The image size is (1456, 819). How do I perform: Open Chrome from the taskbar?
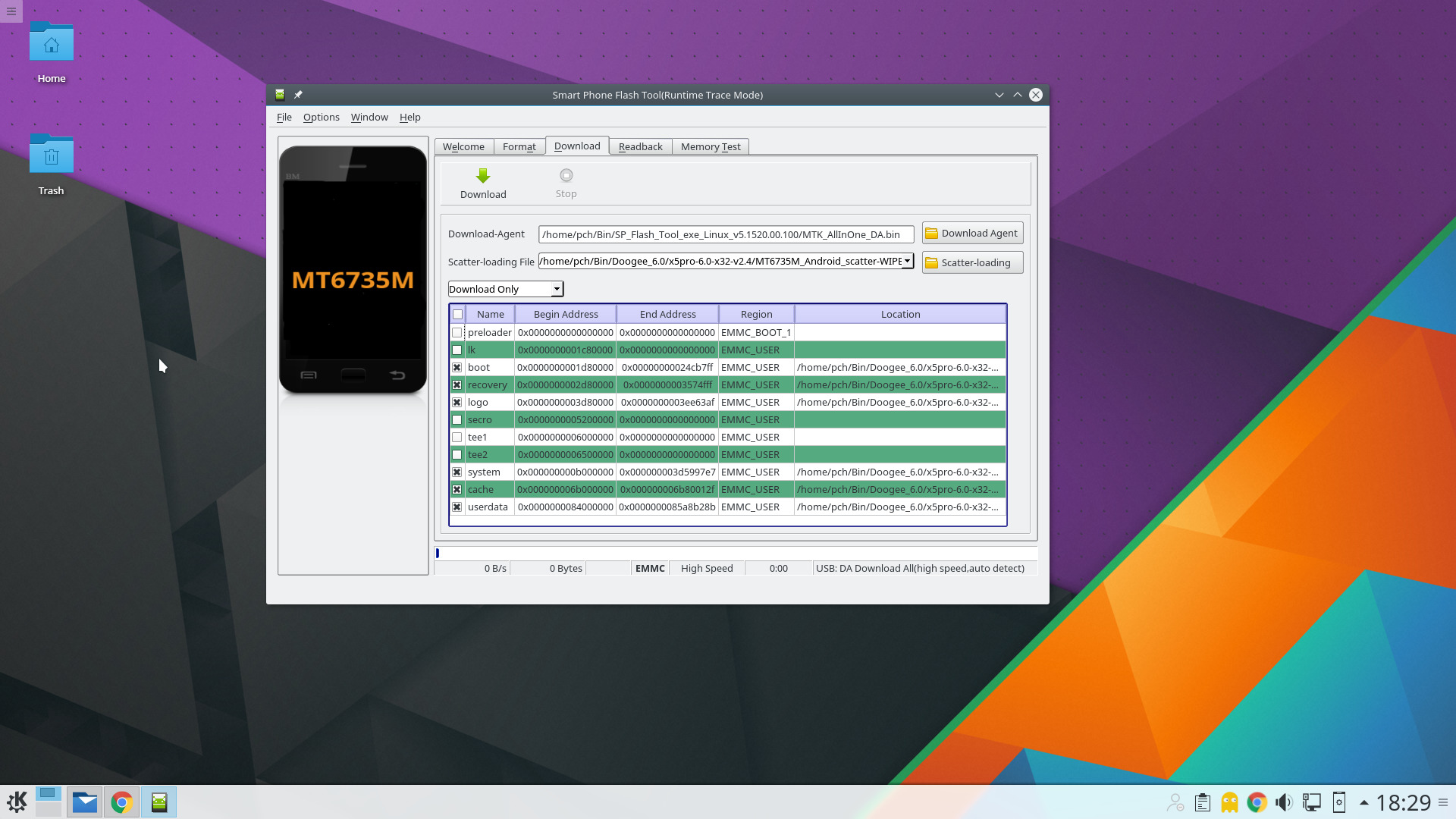point(121,802)
